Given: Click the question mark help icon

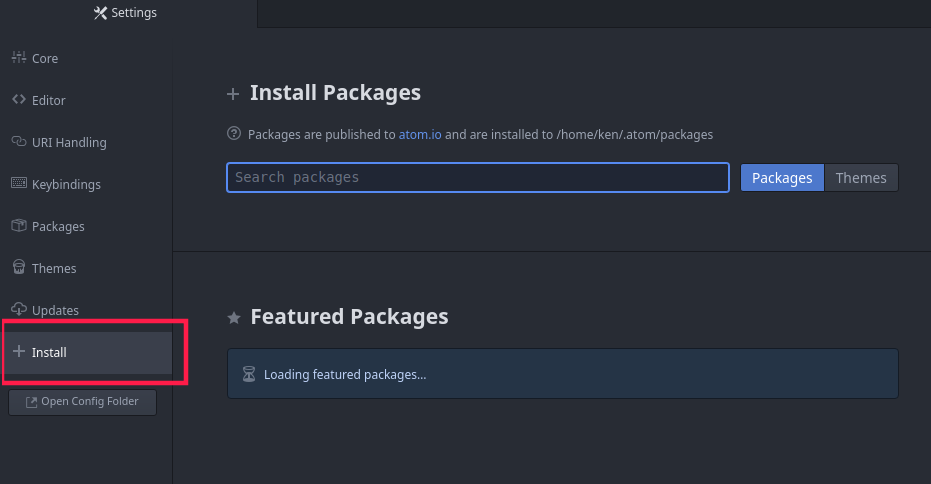Looking at the screenshot, I should [234, 134].
